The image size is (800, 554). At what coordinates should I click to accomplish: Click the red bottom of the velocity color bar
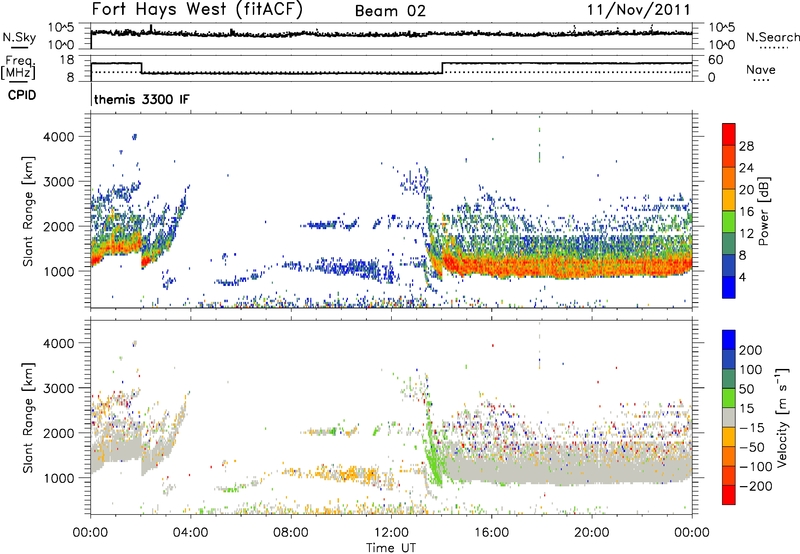point(729,495)
